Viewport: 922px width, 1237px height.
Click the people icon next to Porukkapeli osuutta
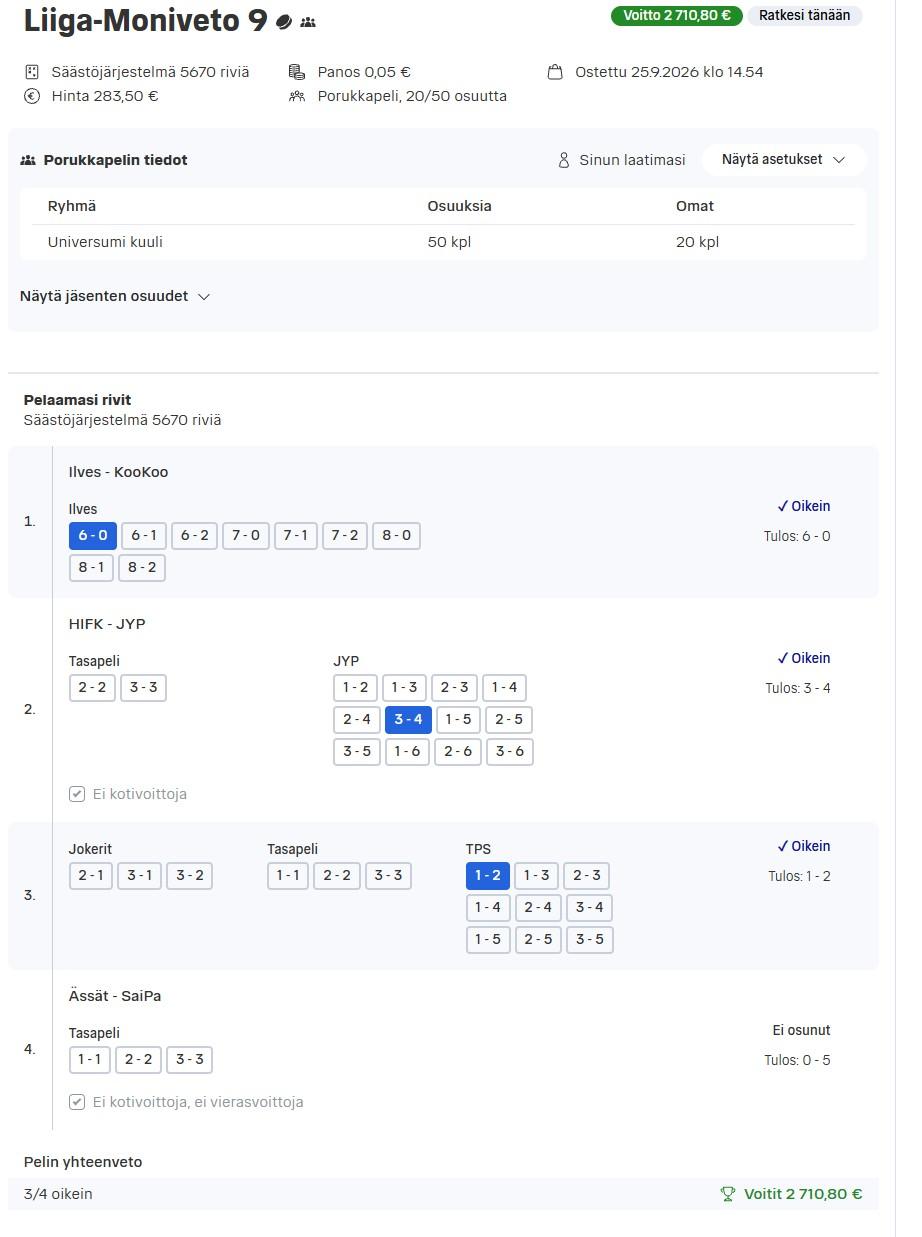pyautogui.click(x=296, y=96)
